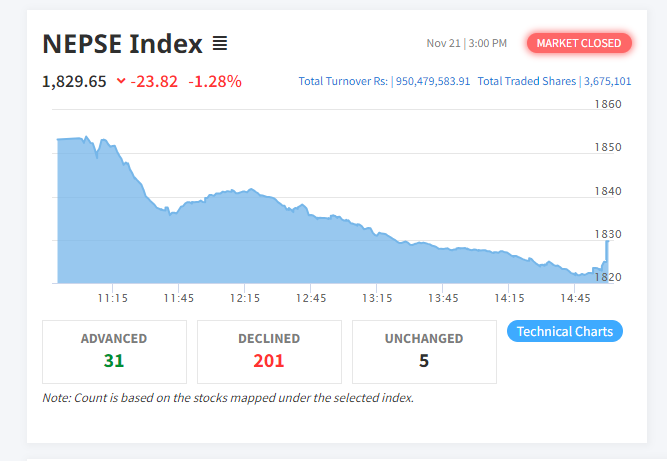Click the NEPSE Index heading
This screenshot has width=667, height=461.
pyautogui.click(x=122, y=44)
